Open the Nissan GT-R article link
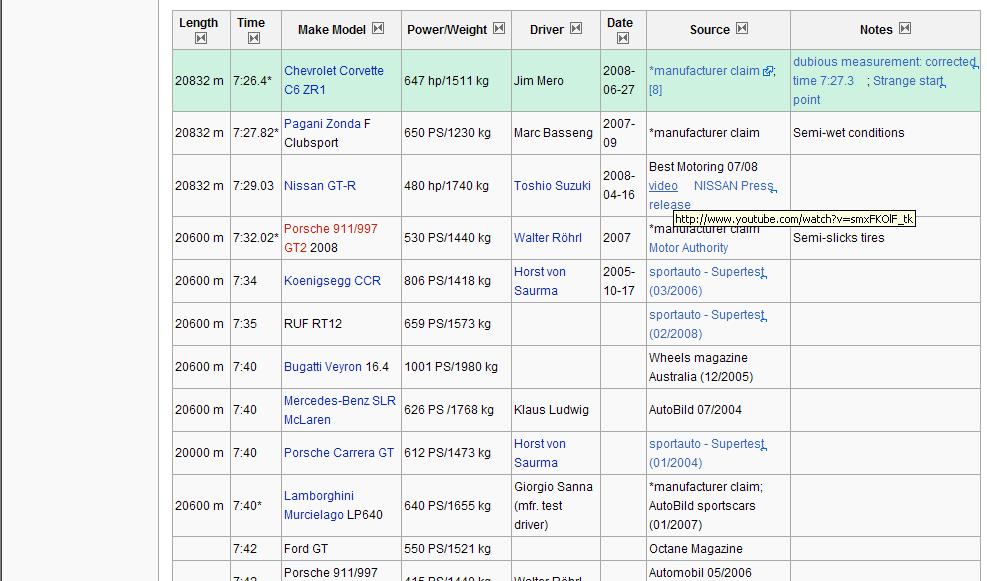This screenshot has width=987, height=581. pyautogui.click(x=320, y=186)
